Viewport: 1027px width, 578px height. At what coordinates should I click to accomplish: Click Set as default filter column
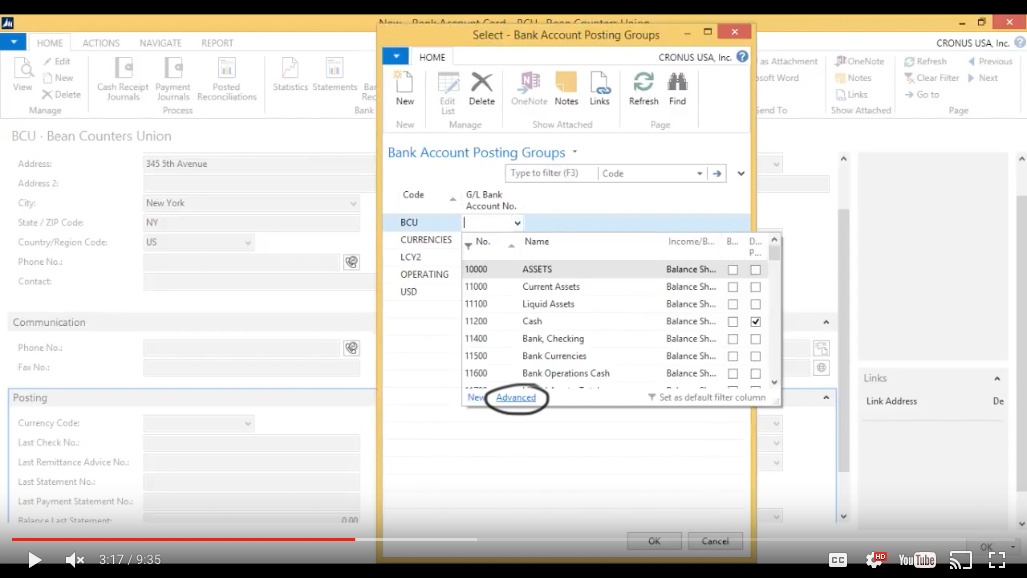(x=707, y=398)
